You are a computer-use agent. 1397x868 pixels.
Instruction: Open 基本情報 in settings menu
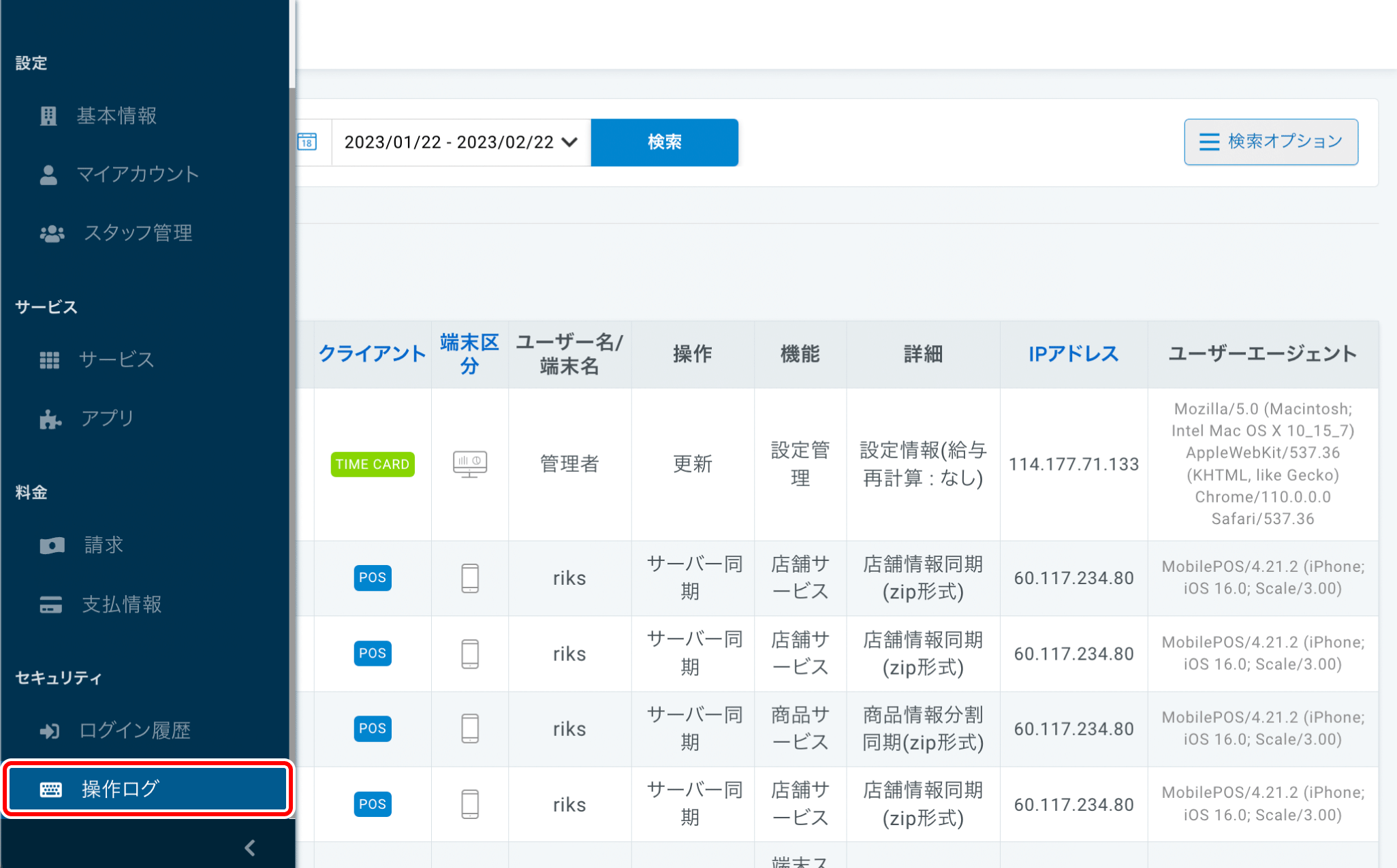pyautogui.click(x=116, y=116)
